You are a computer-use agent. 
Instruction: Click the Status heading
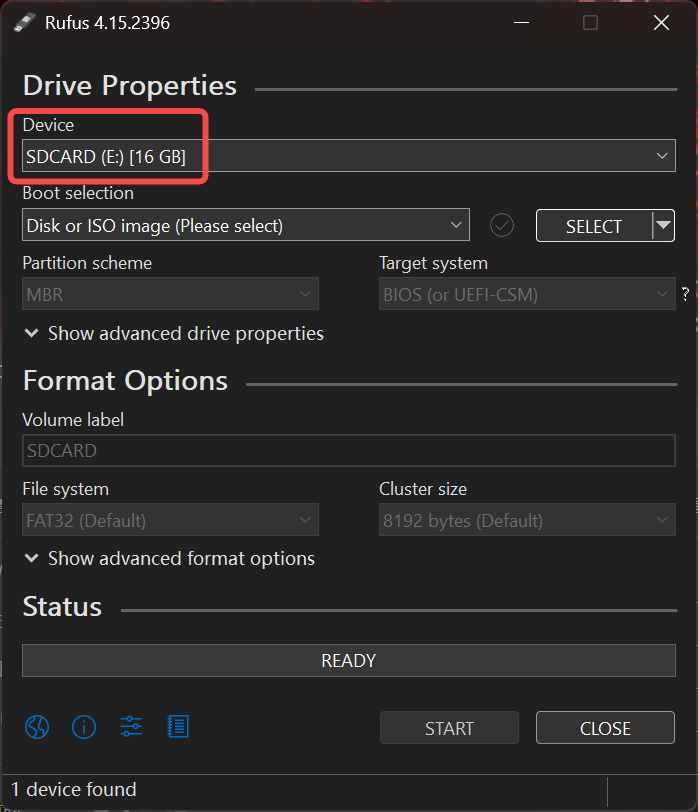pos(62,606)
